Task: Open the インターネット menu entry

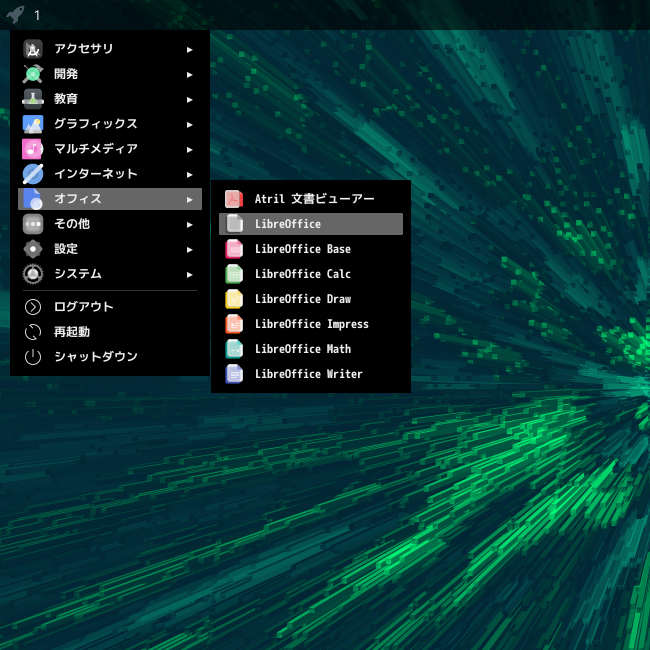Action: (110, 174)
